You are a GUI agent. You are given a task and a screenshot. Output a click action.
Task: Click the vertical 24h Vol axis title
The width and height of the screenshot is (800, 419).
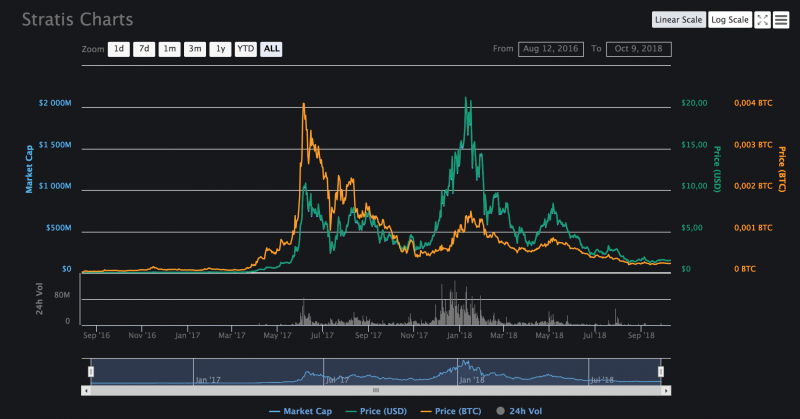coord(39,299)
